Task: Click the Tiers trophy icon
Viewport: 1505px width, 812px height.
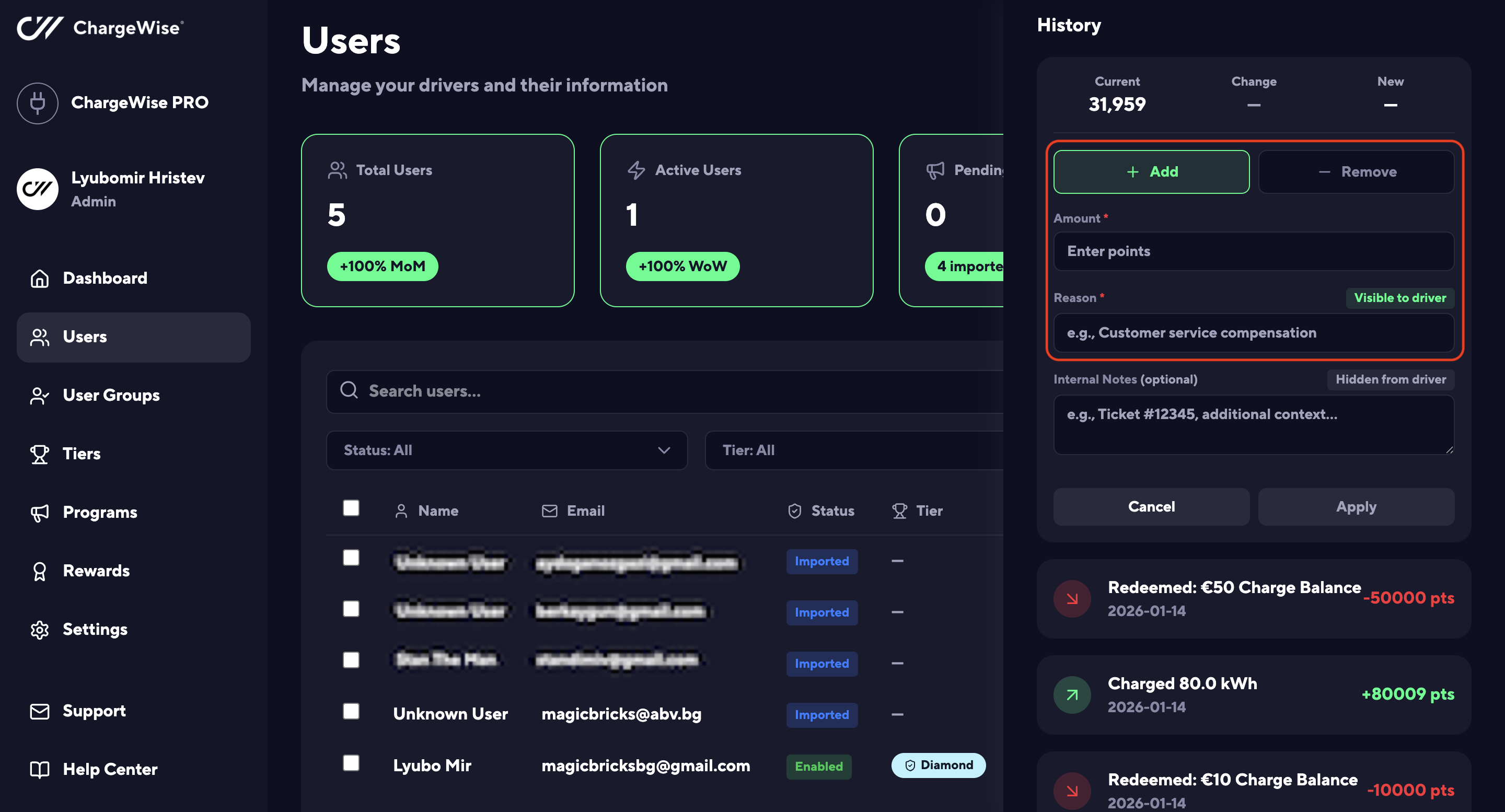Action: point(39,454)
